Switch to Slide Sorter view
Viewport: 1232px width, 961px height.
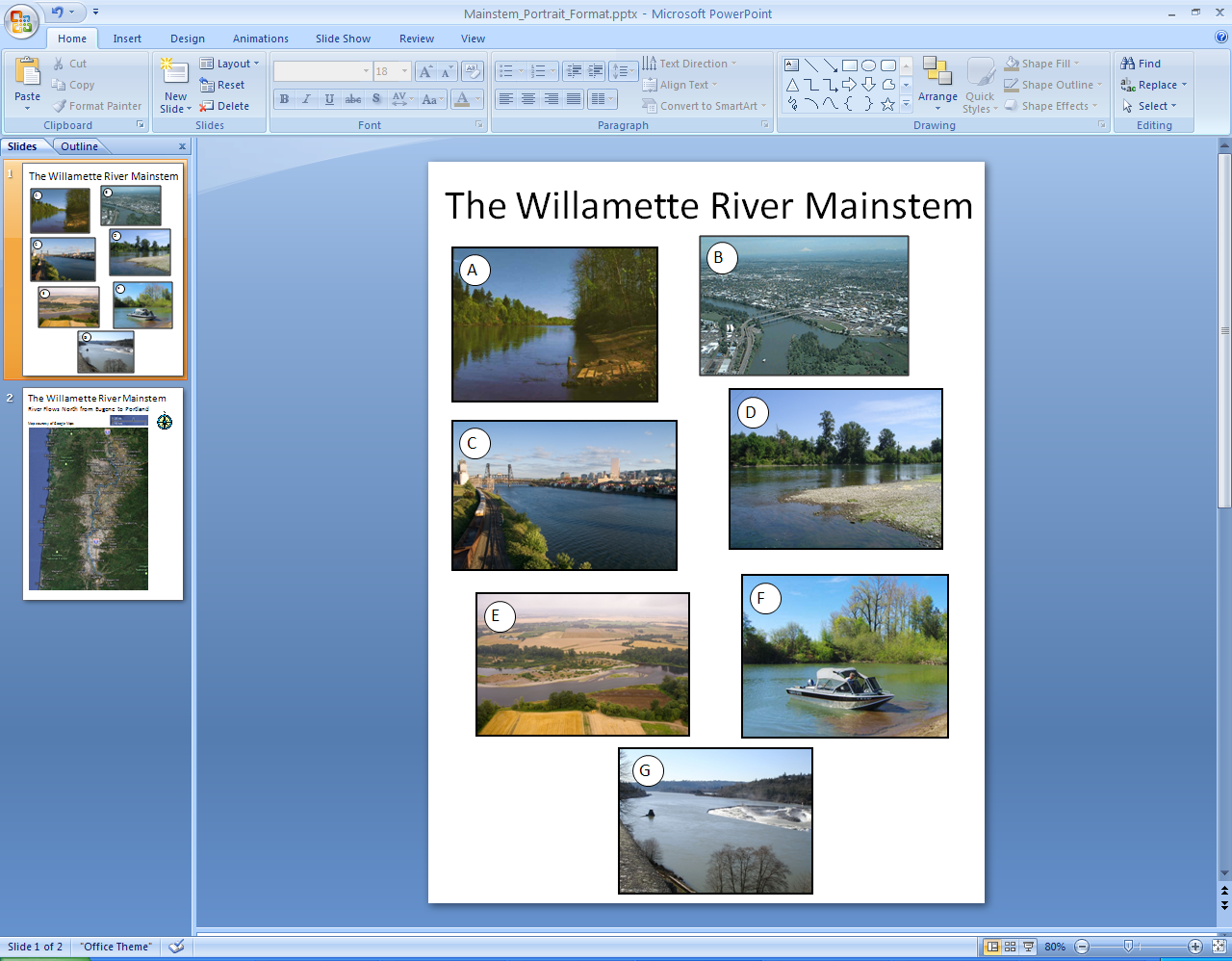pyautogui.click(x=1010, y=947)
